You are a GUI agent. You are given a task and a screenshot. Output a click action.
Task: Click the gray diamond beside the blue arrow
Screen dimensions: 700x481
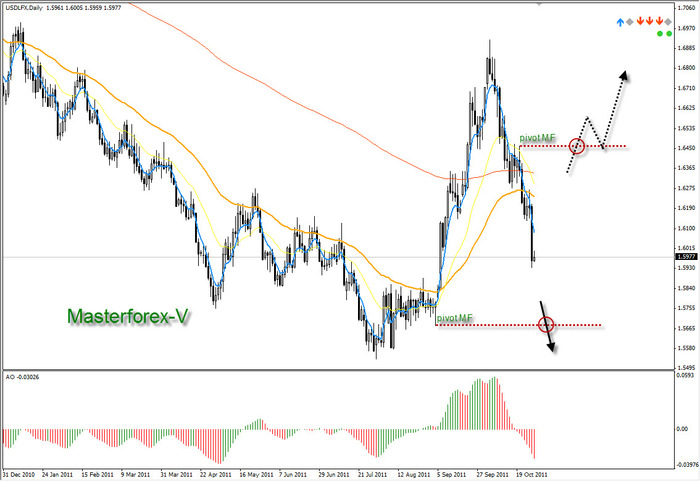[630, 20]
